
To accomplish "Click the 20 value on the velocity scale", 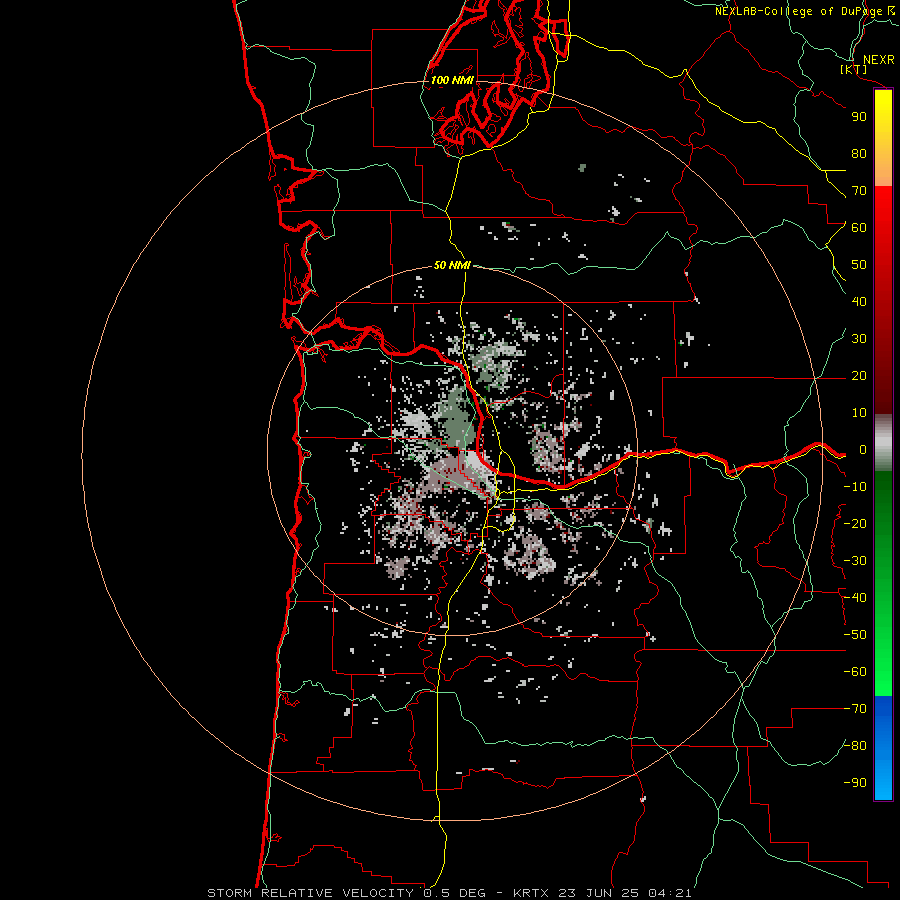I will pyautogui.click(x=859, y=375).
